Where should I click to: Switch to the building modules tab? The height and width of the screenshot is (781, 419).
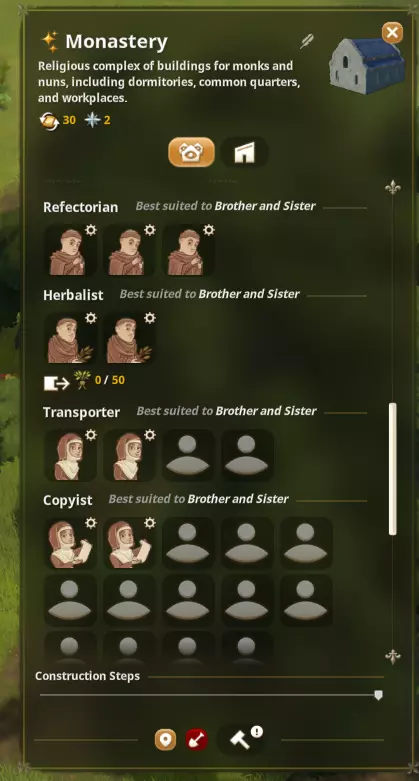click(x=244, y=152)
